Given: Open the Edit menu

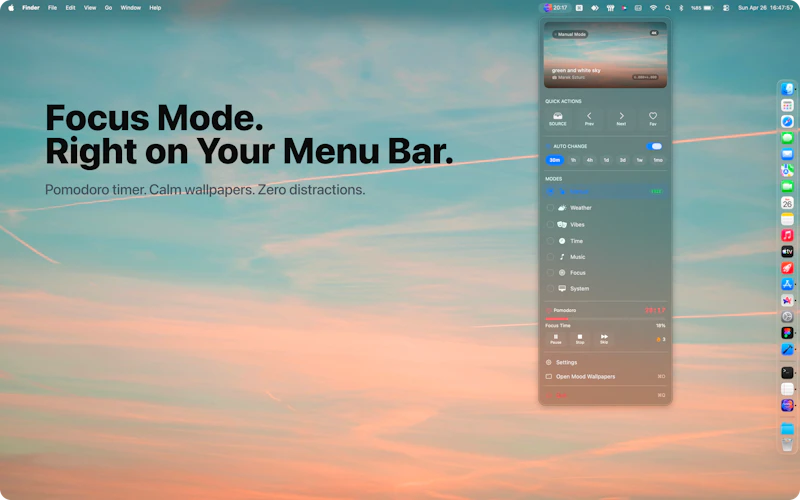Looking at the screenshot, I should (x=70, y=8).
